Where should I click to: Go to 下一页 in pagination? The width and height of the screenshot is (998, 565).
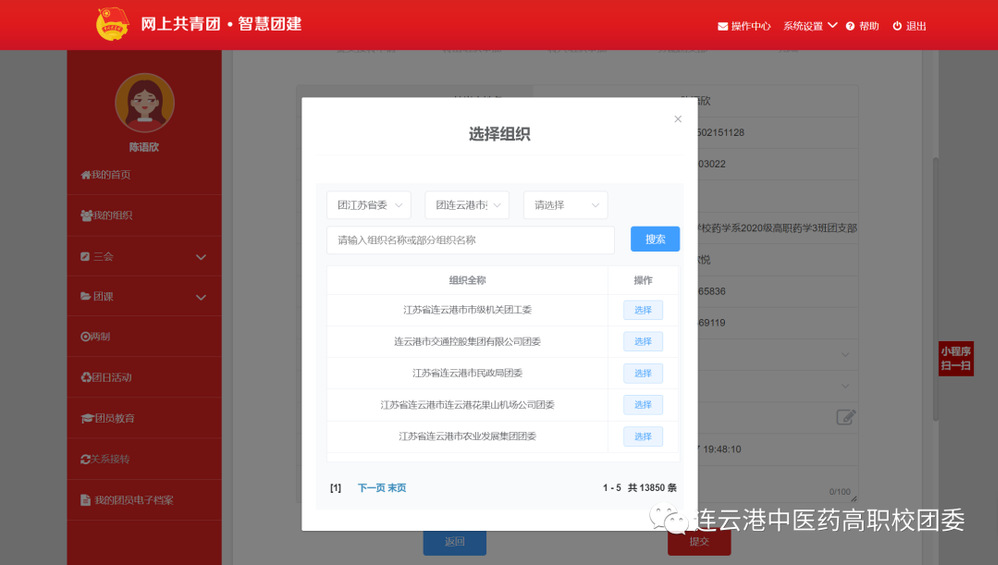pyautogui.click(x=371, y=488)
